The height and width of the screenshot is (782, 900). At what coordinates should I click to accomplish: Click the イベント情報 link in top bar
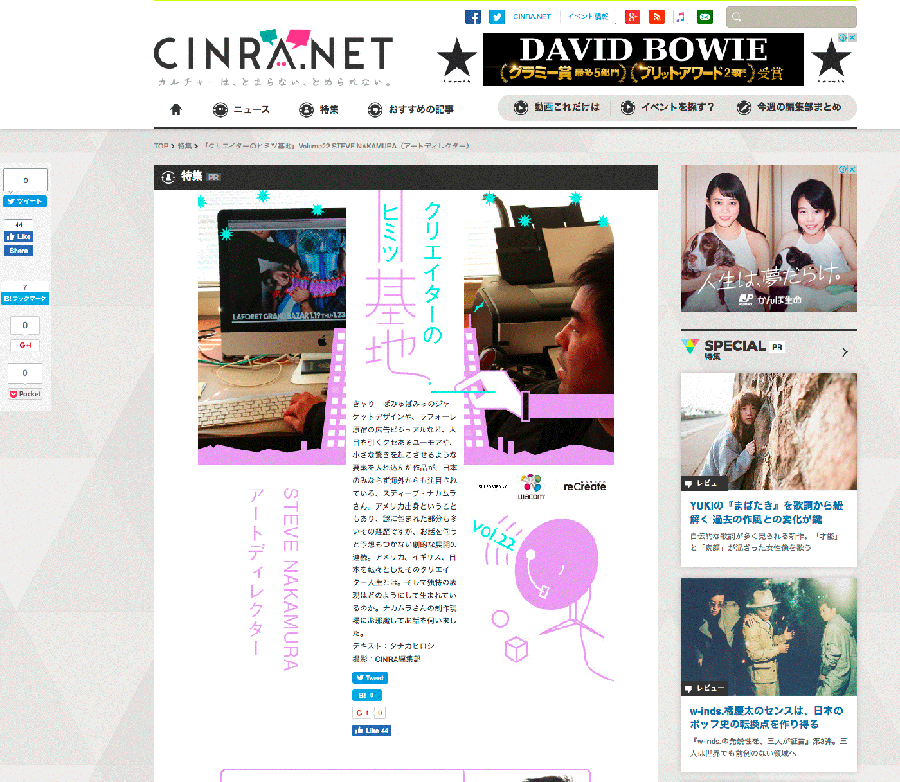[588, 17]
